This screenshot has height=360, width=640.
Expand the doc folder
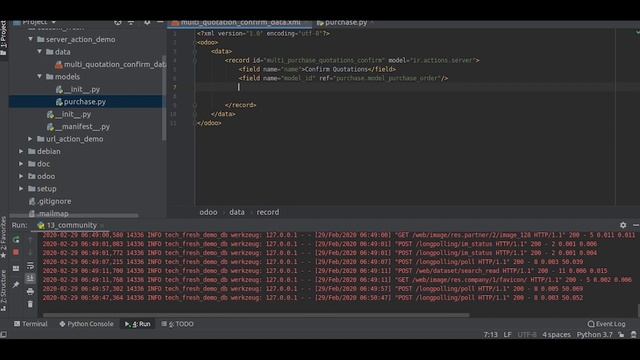[x=21, y=164]
